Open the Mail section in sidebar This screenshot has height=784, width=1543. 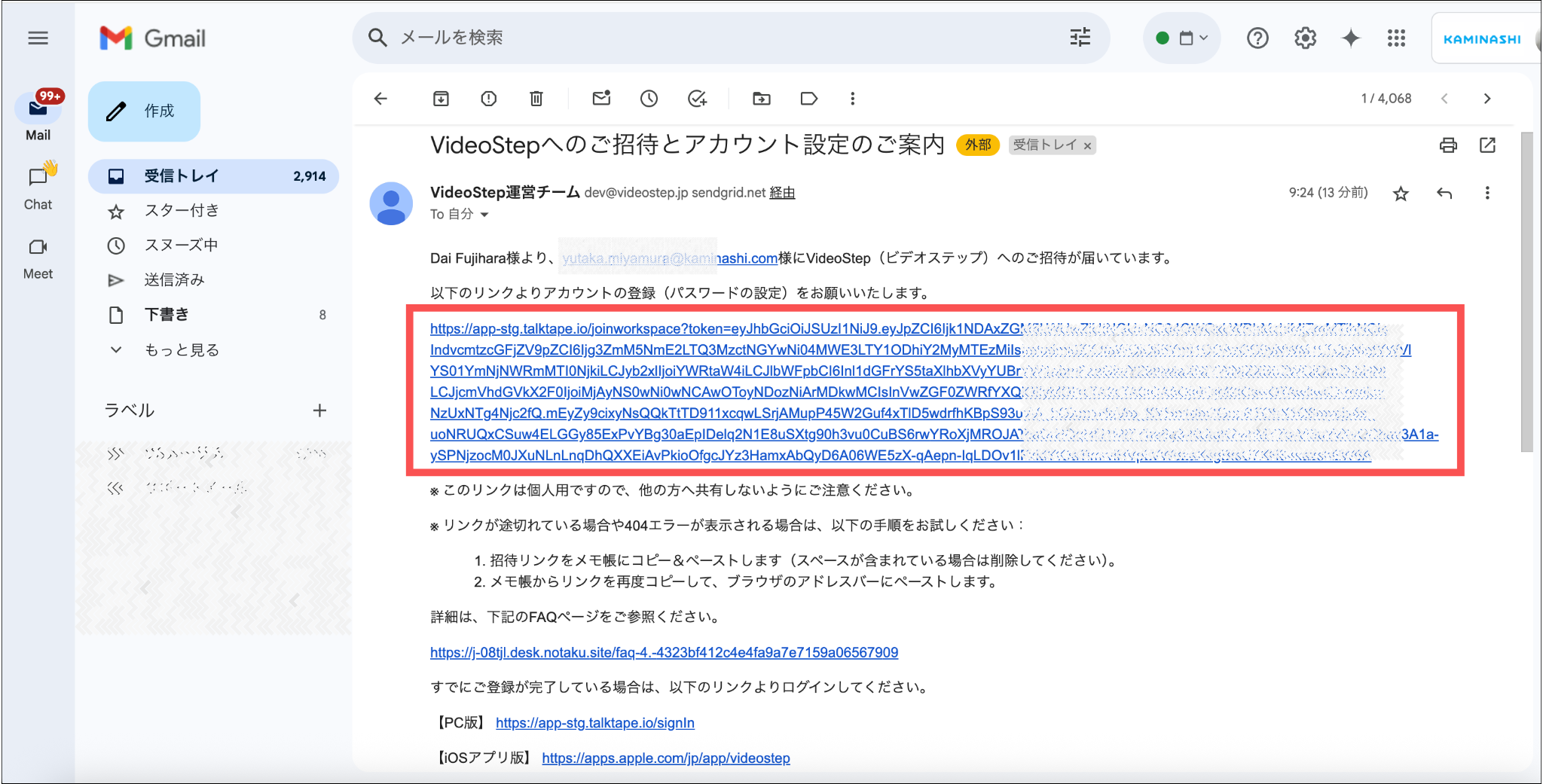click(38, 117)
